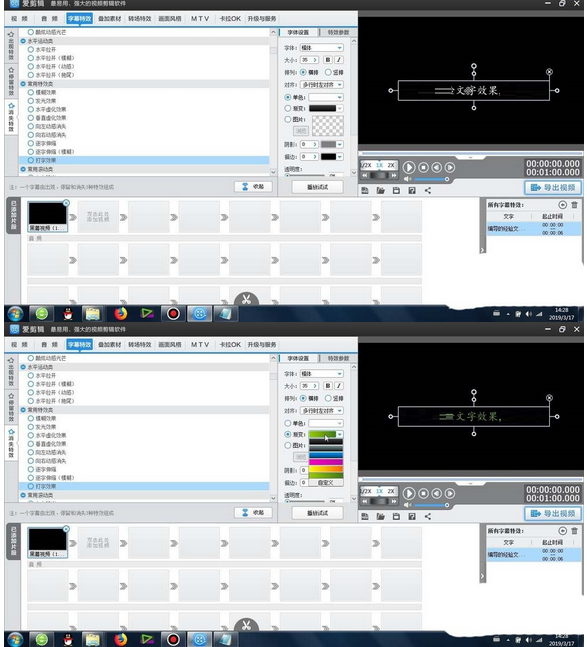Open the 描边 stroke color dropdown in the upper window

click(x=339, y=157)
